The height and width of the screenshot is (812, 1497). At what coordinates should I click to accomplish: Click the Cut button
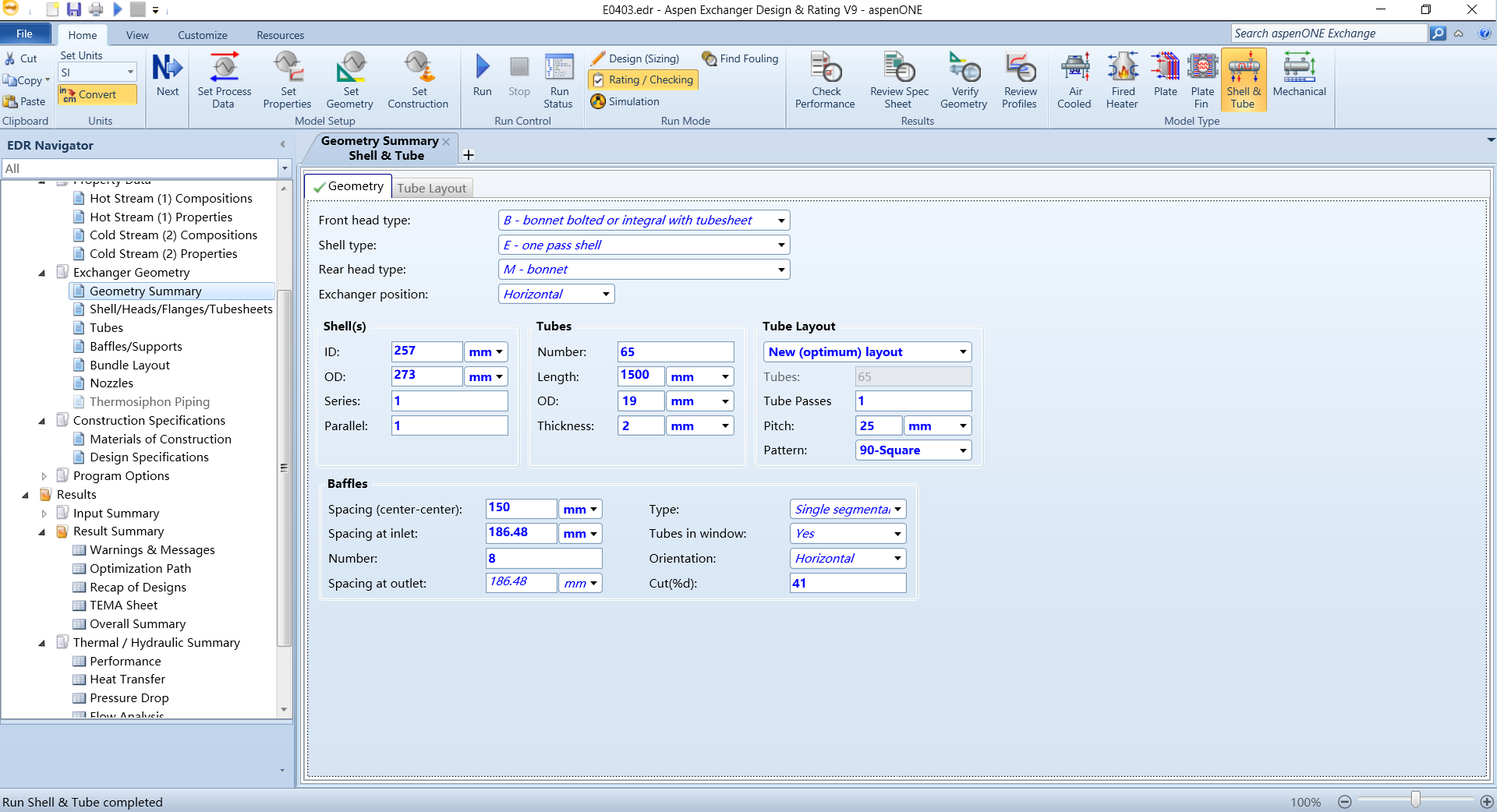point(21,58)
